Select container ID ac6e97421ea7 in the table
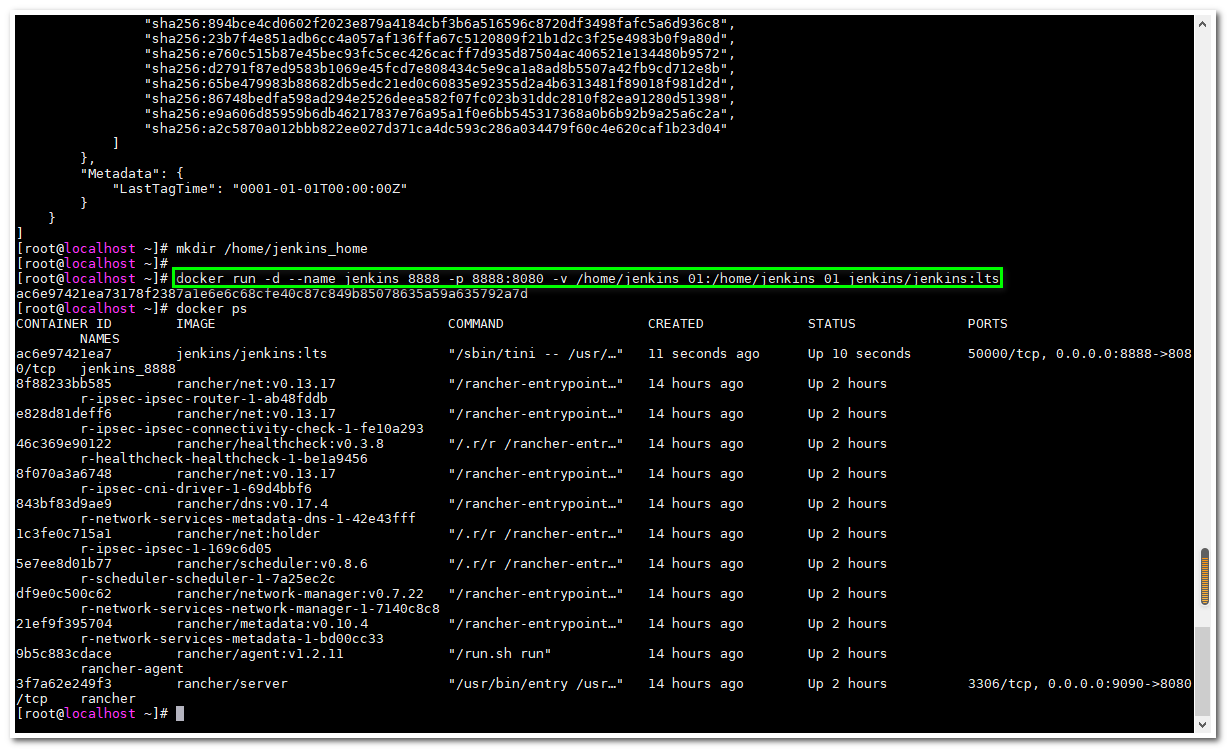Image resolution: width=1227 pixels, height=749 pixels. pyautogui.click(x=64, y=353)
